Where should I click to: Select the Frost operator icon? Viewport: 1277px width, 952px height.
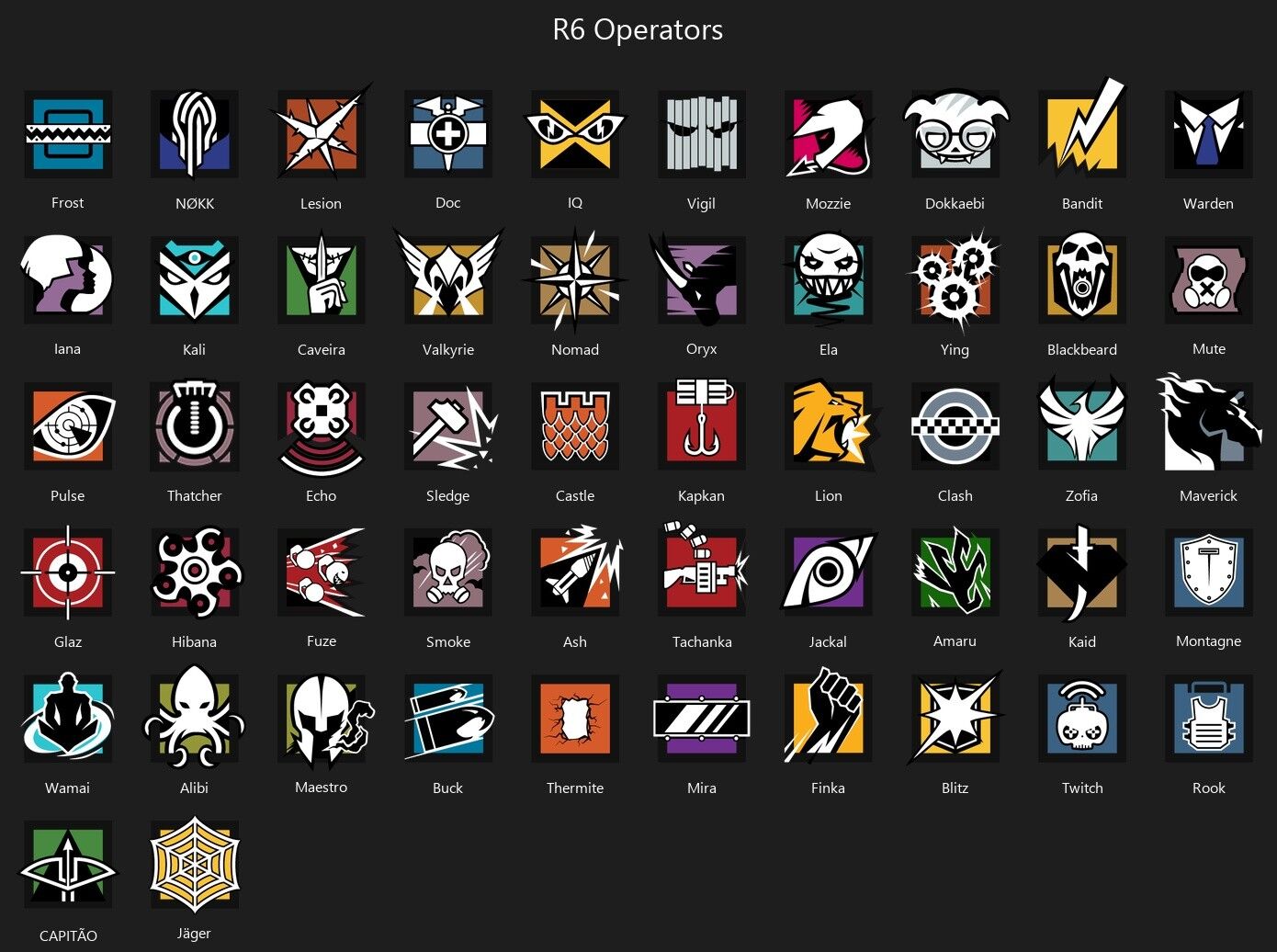(x=68, y=134)
